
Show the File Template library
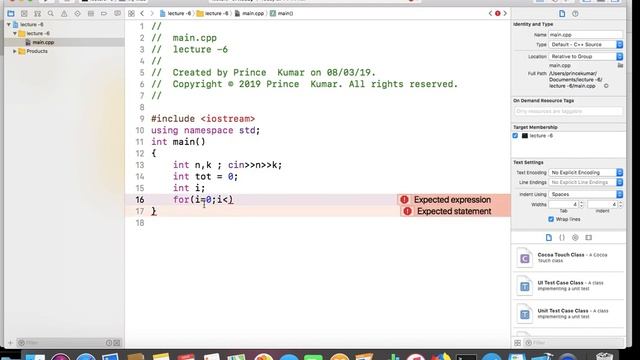549,238
